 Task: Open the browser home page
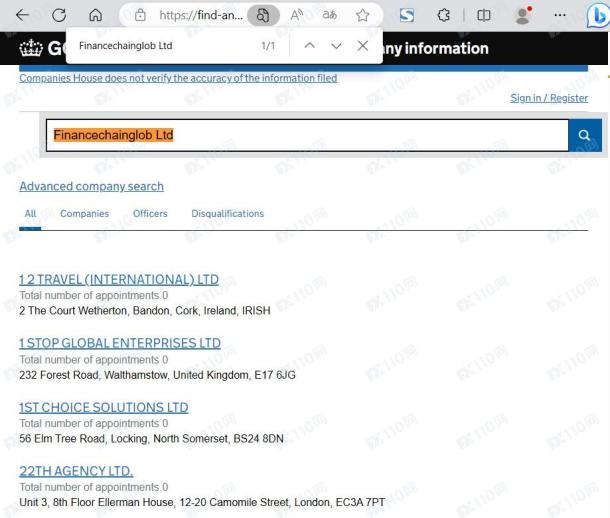[x=95, y=15]
